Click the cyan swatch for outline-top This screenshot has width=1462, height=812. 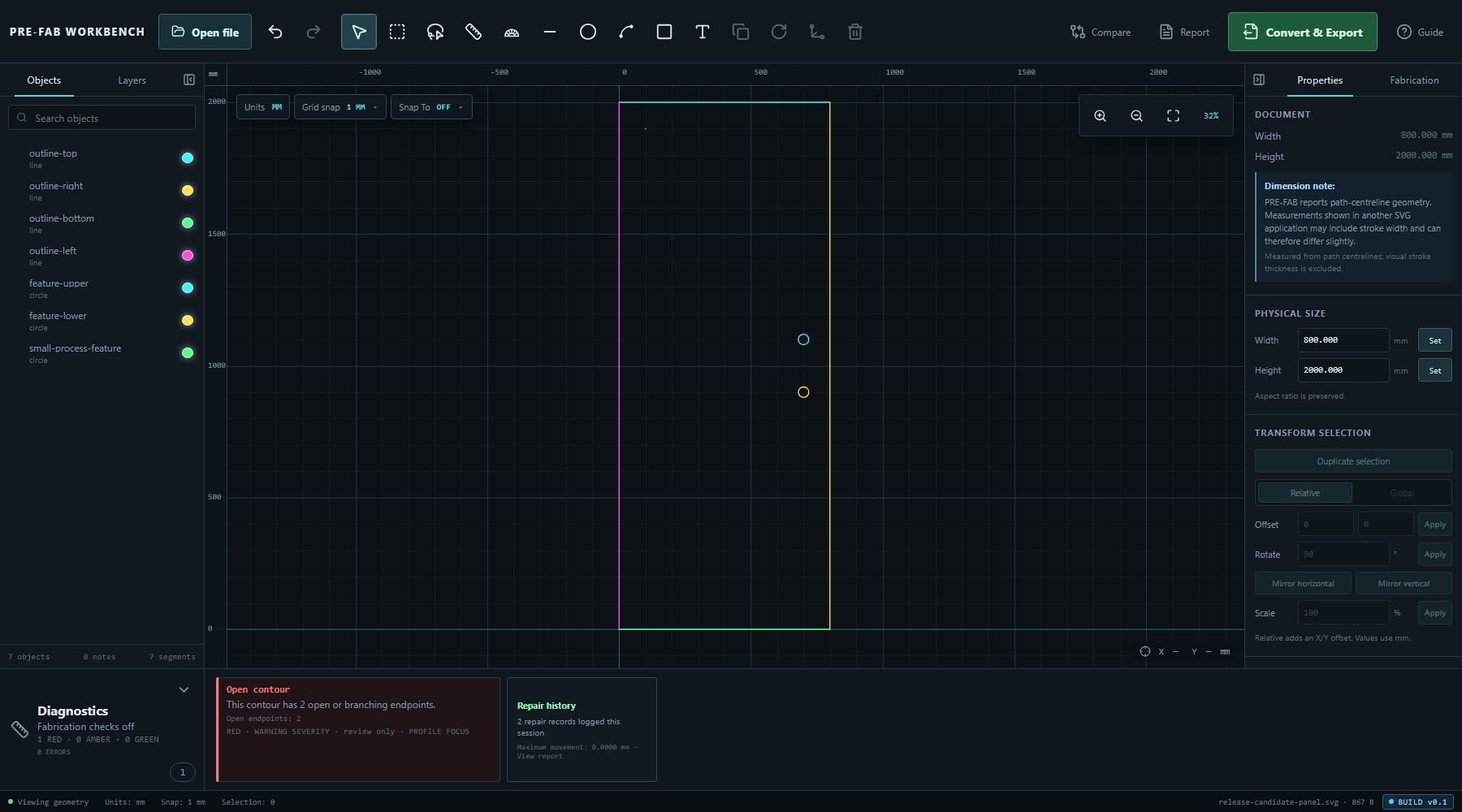click(188, 158)
